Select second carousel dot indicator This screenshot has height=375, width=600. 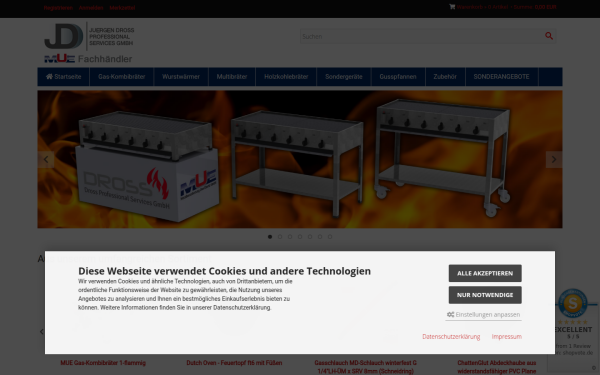point(280,237)
